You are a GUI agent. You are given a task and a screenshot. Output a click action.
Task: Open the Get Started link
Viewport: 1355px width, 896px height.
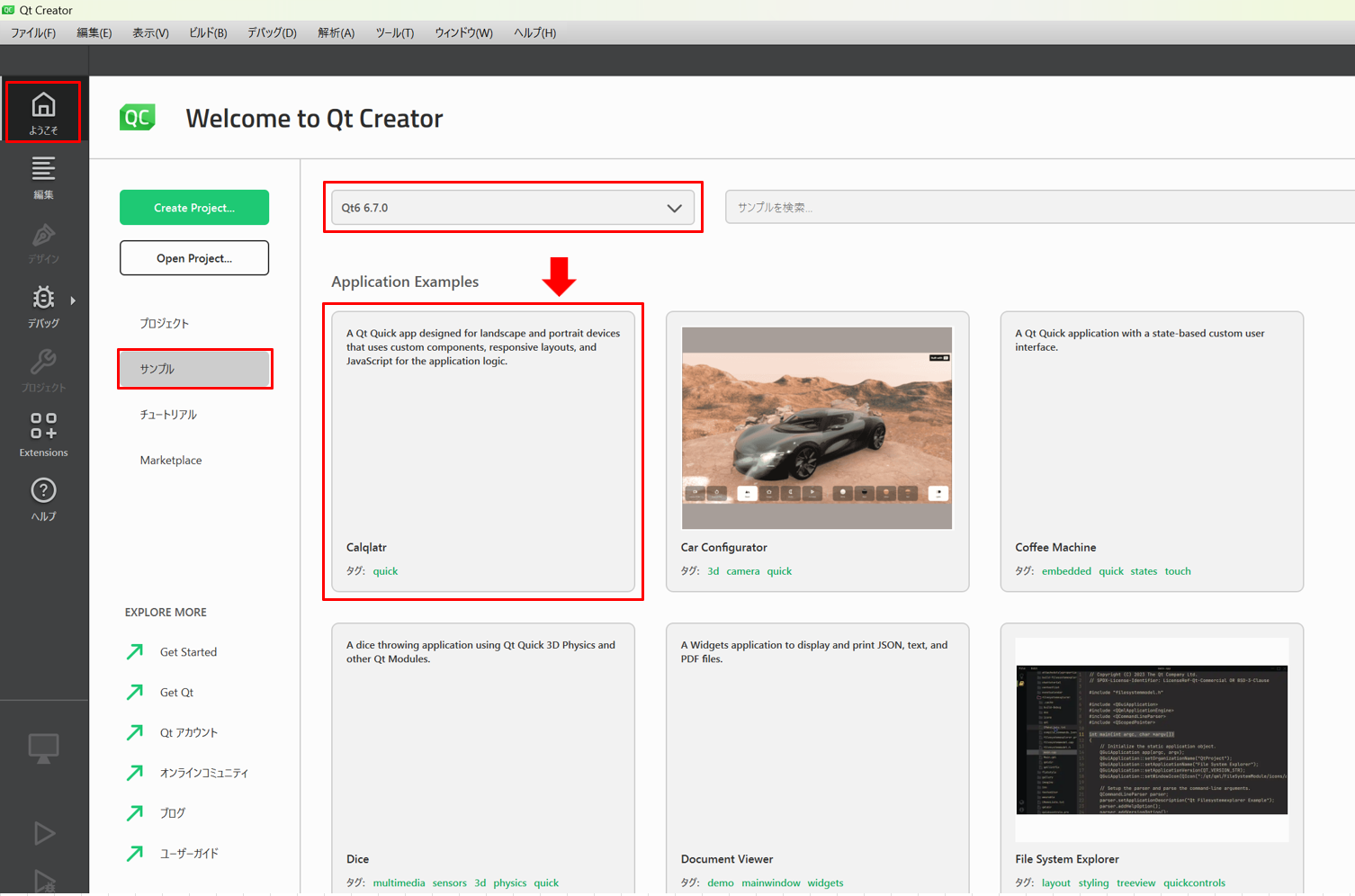(x=188, y=652)
